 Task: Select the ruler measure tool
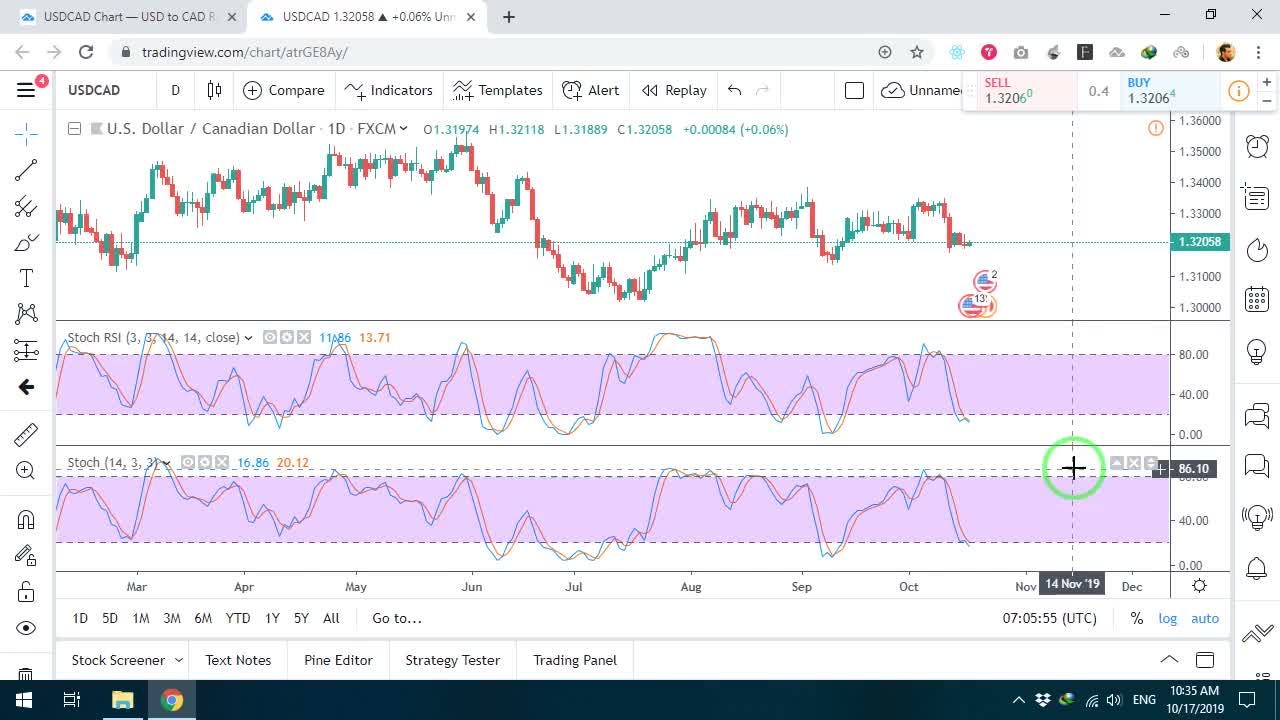(x=26, y=434)
